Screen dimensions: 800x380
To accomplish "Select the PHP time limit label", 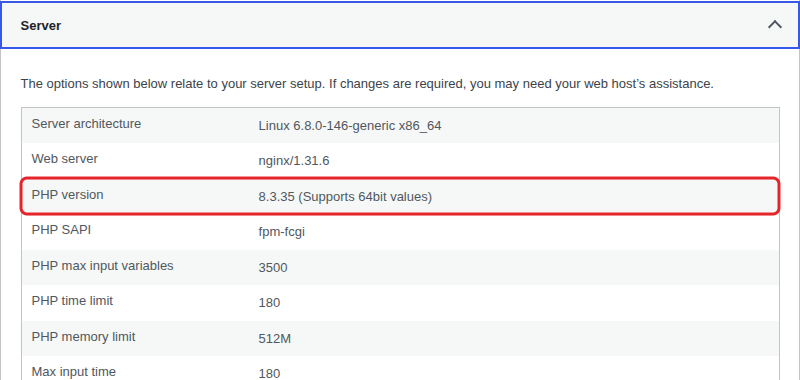I will [x=72, y=301].
